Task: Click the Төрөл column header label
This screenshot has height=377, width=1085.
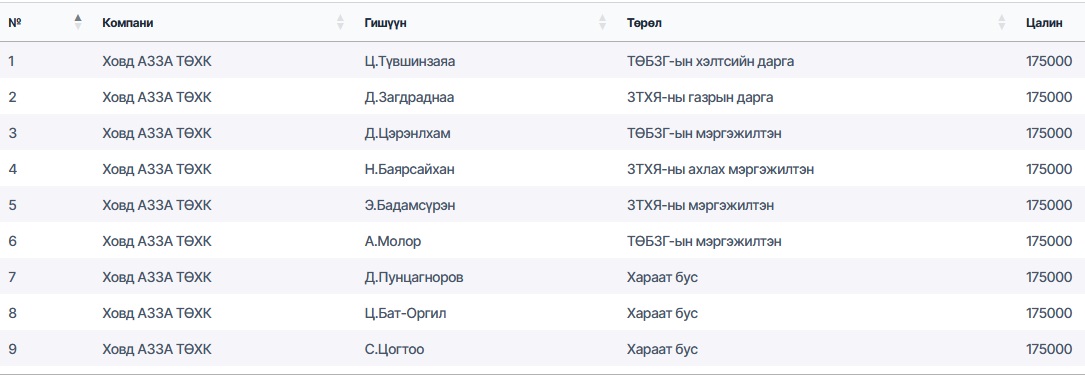Action: (644, 23)
